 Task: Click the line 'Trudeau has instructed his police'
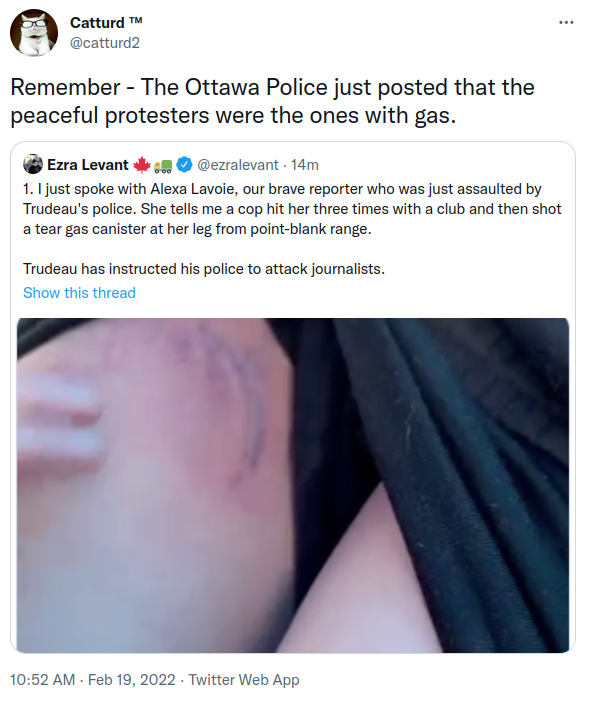coord(204,269)
